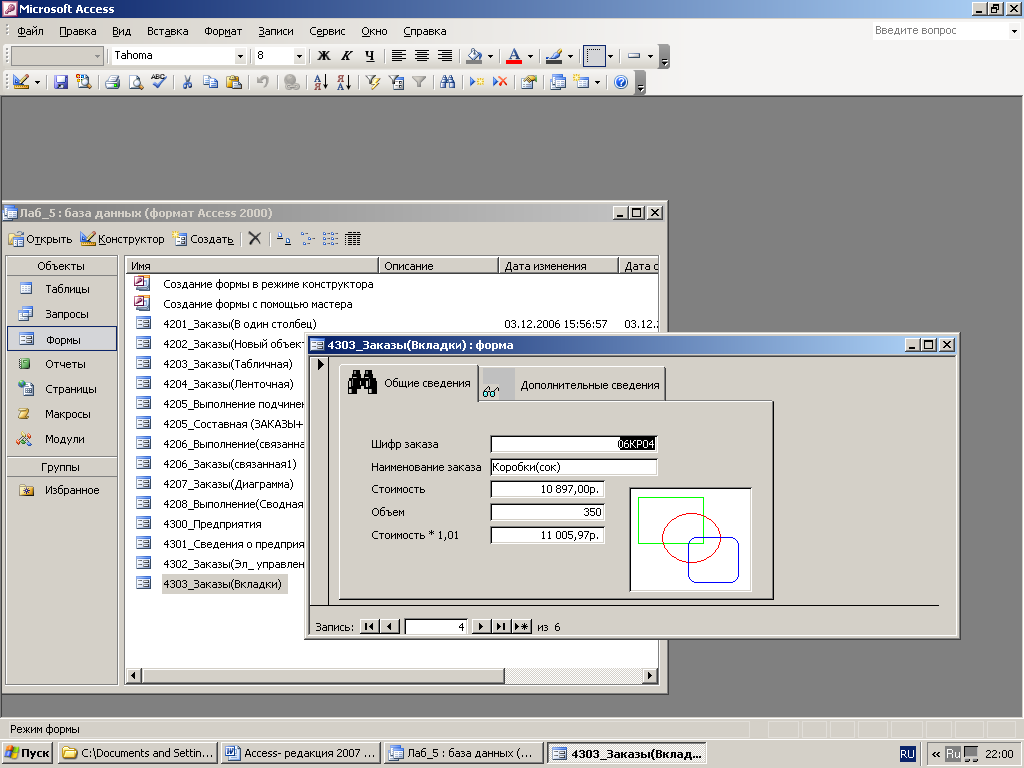Click the Copy icon
This screenshot has height=768, width=1024.
click(210, 82)
